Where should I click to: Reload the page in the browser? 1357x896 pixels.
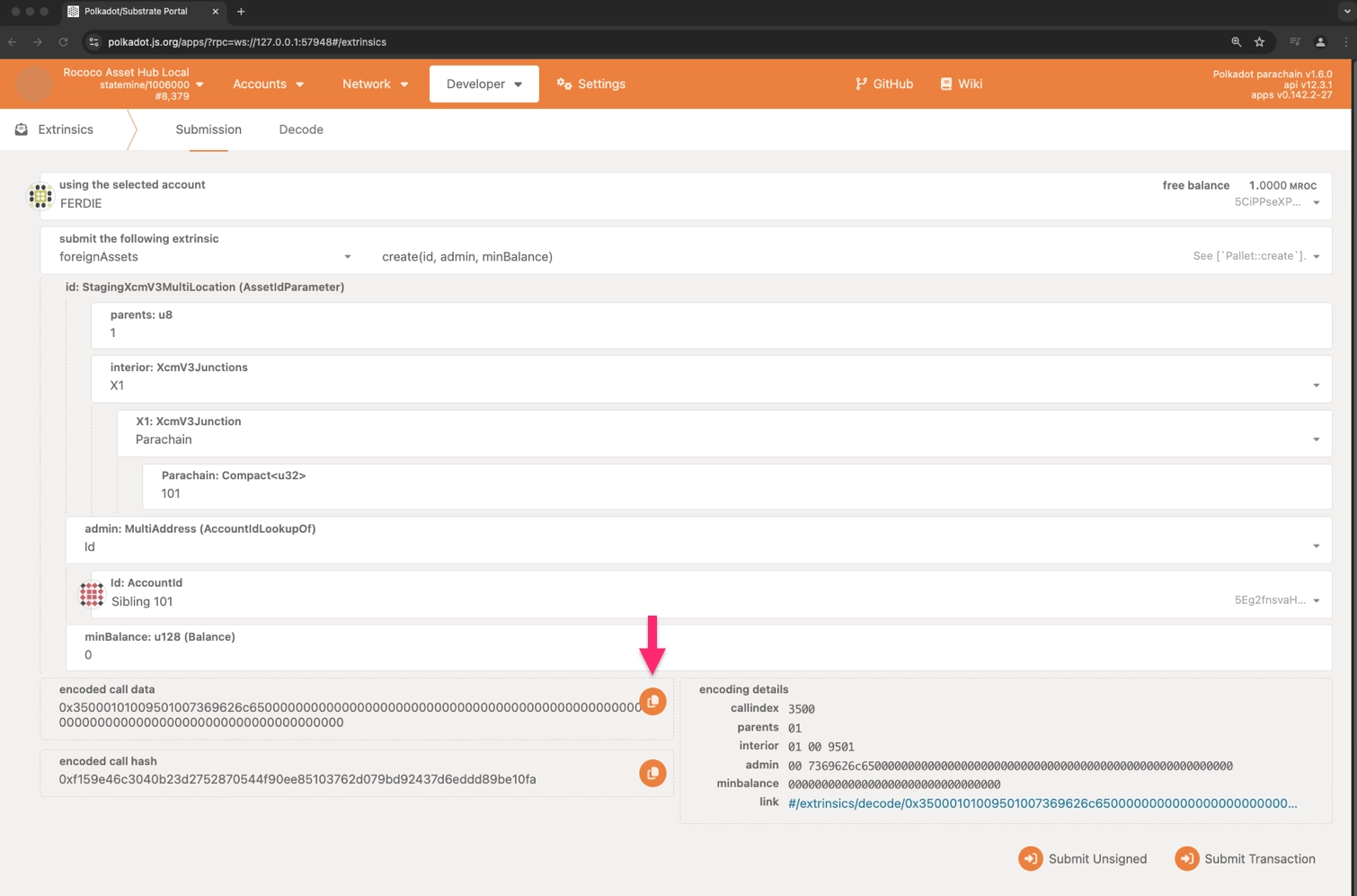(63, 41)
